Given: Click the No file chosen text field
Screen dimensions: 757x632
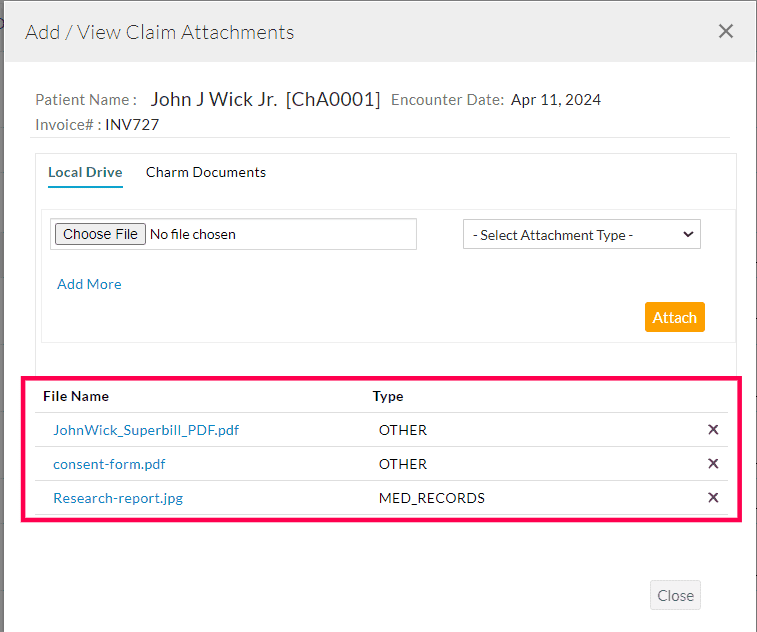Looking at the screenshot, I should 233,234.
